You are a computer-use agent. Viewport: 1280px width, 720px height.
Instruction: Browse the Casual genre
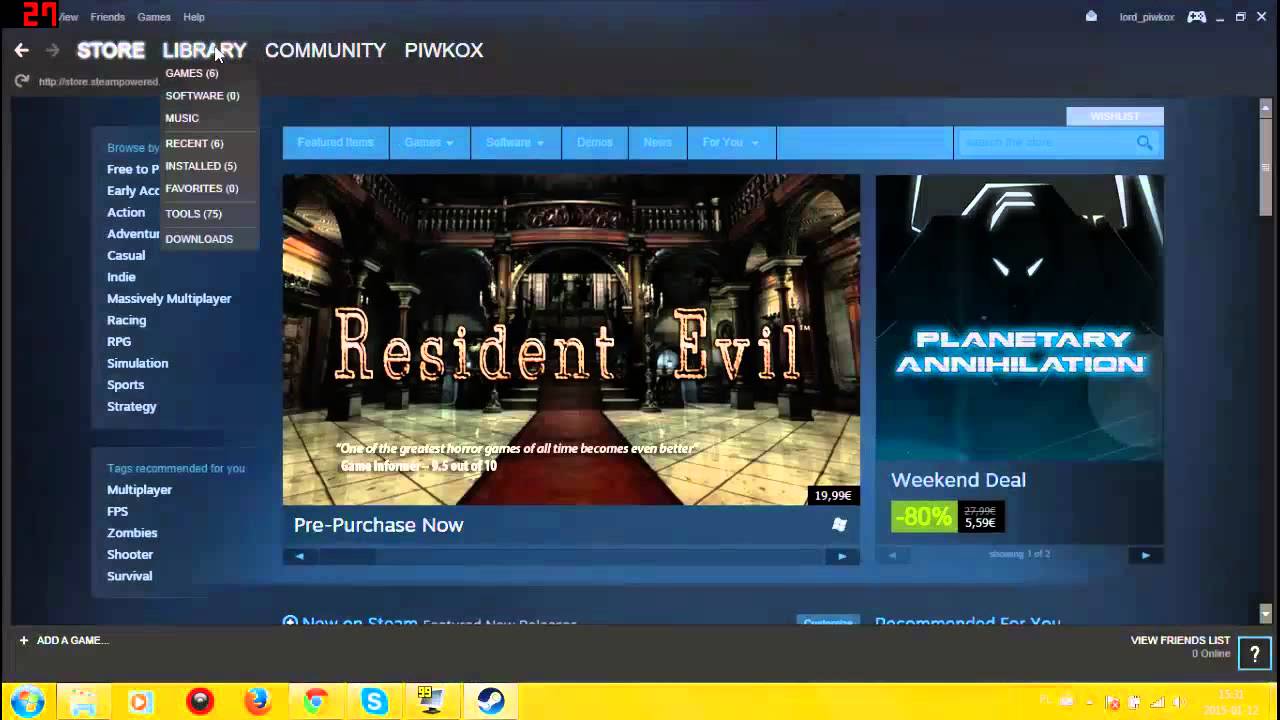click(x=126, y=255)
